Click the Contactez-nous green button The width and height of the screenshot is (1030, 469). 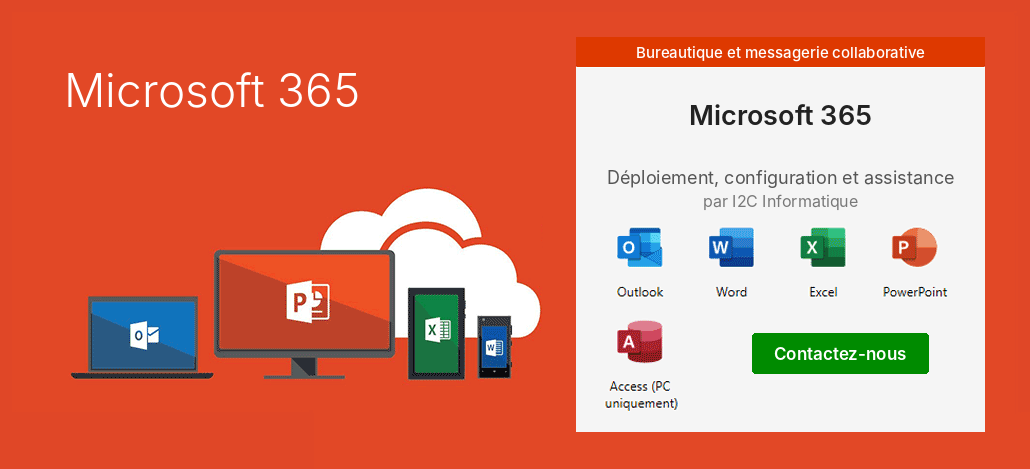[x=840, y=354]
